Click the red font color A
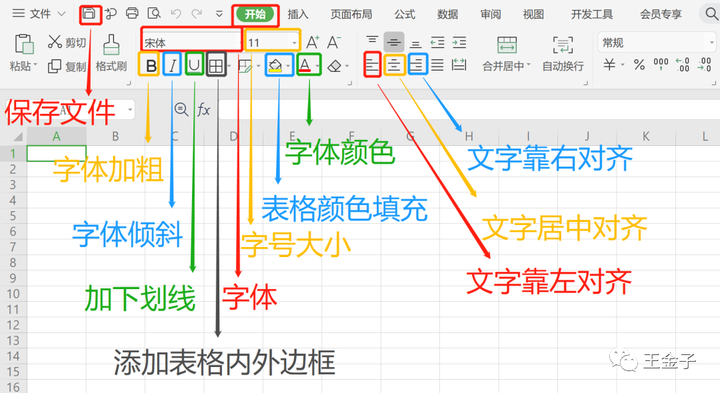 point(305,66)
